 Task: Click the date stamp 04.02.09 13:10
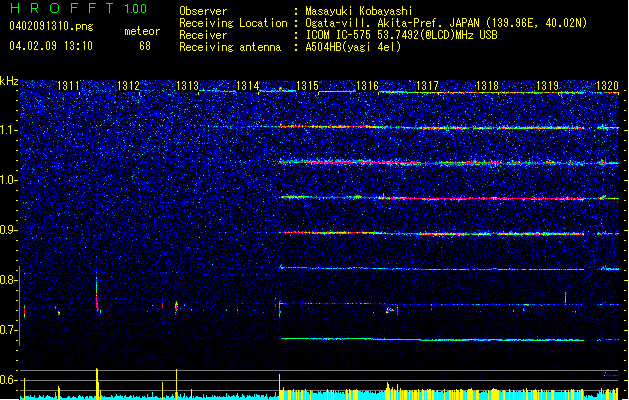click(x=51, y=46)
